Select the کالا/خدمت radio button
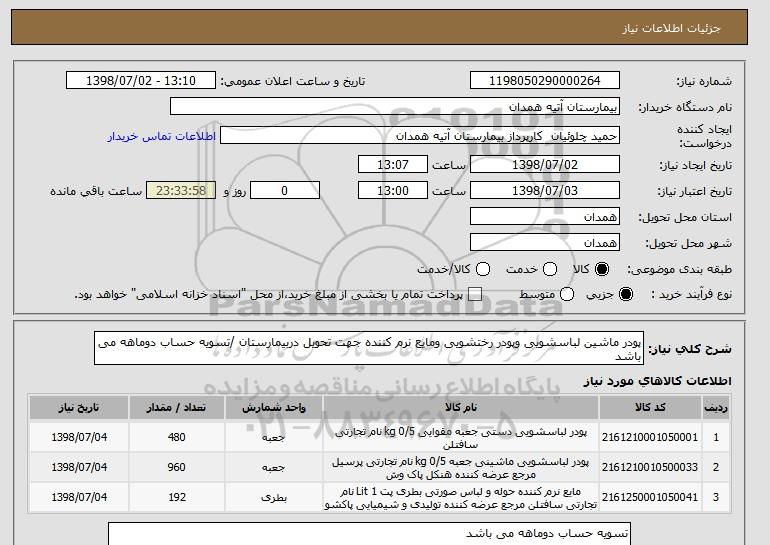 [x=483, y=269]
